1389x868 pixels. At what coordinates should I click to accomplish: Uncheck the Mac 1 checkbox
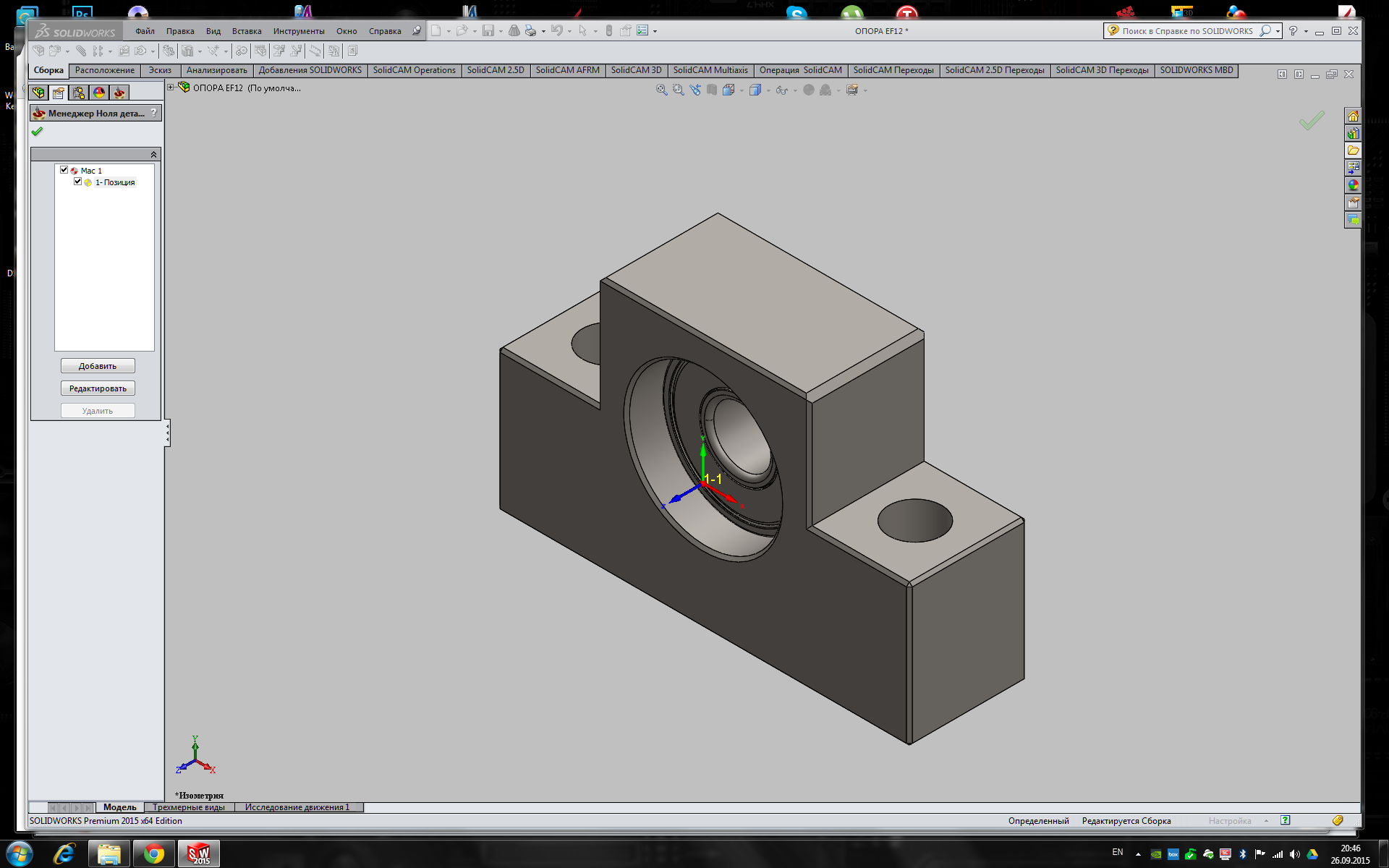(64, 170)
